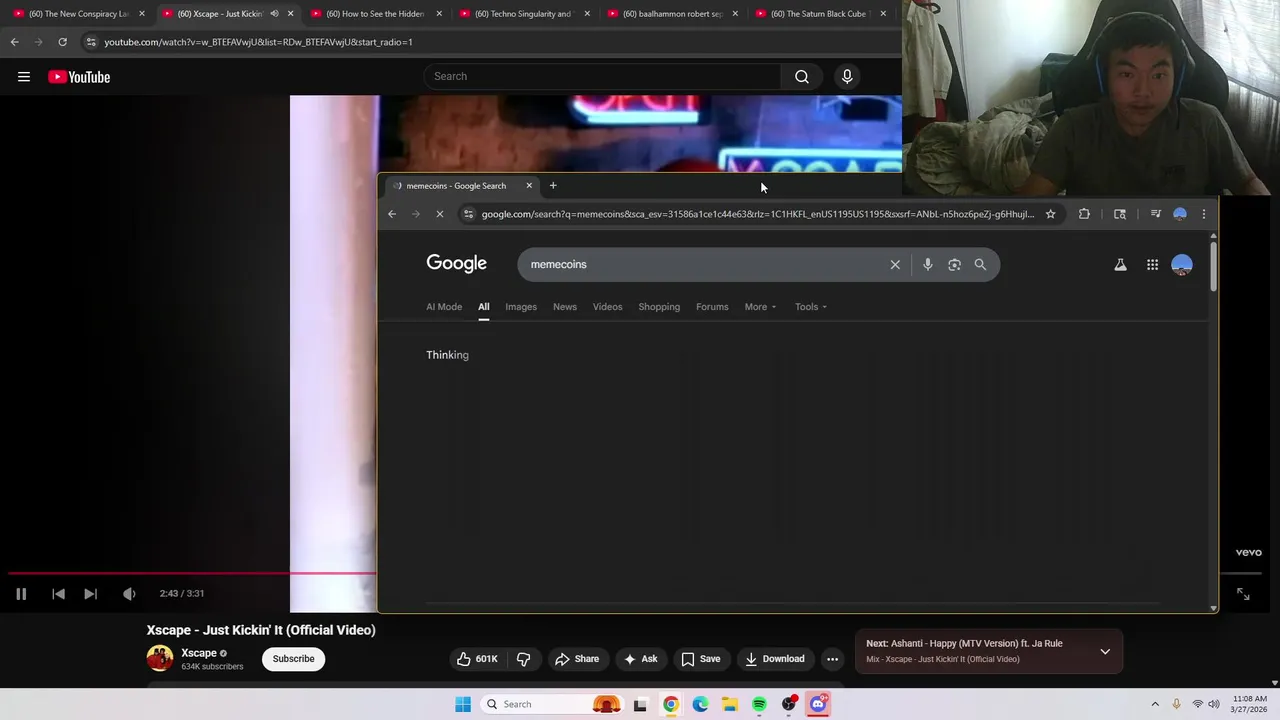Open the Xscape channel name link
This screenshot has width=1280, height=720.
199,653
